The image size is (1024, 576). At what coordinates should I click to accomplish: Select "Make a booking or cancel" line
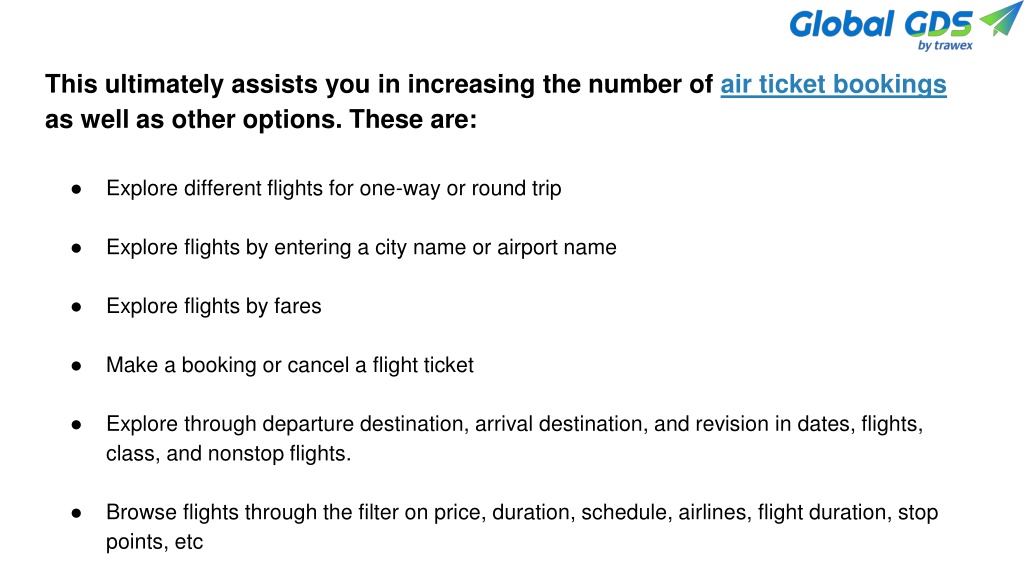pos(290,365)
